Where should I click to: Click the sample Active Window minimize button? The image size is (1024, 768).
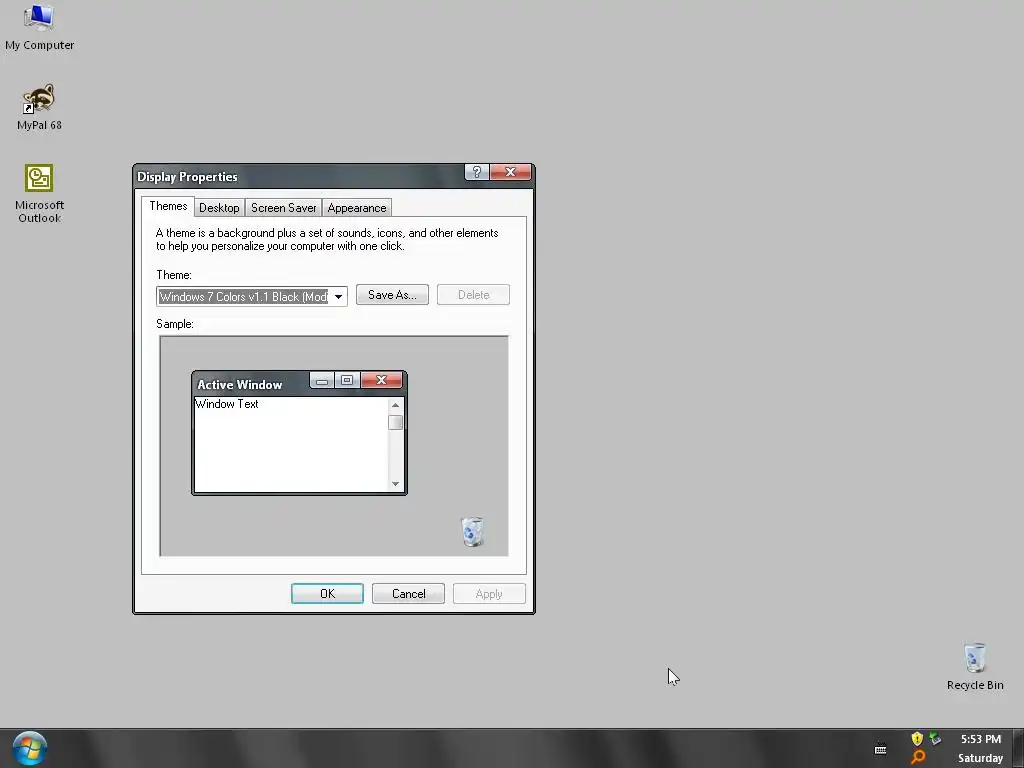click(x=322, y=380)
